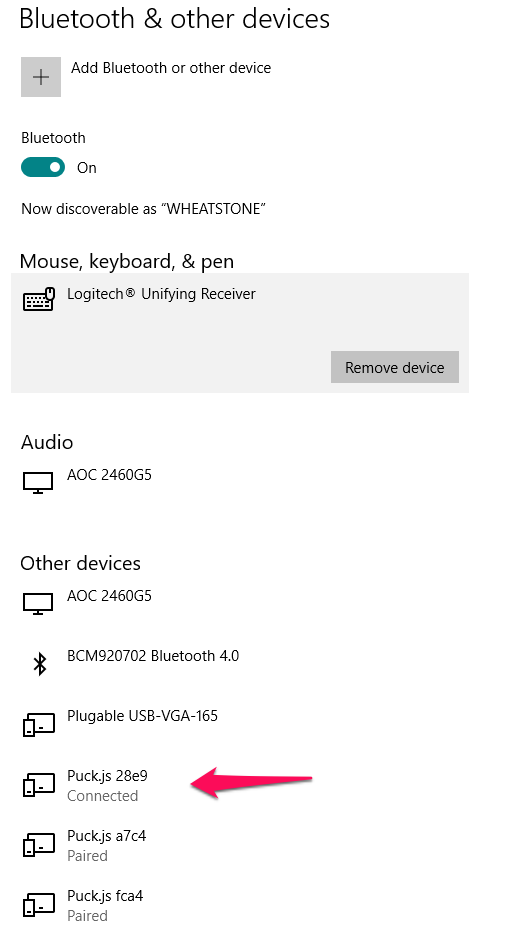Open Add Bluetooth or other device
Screen dimensions: 505x932
pos(171,68)
